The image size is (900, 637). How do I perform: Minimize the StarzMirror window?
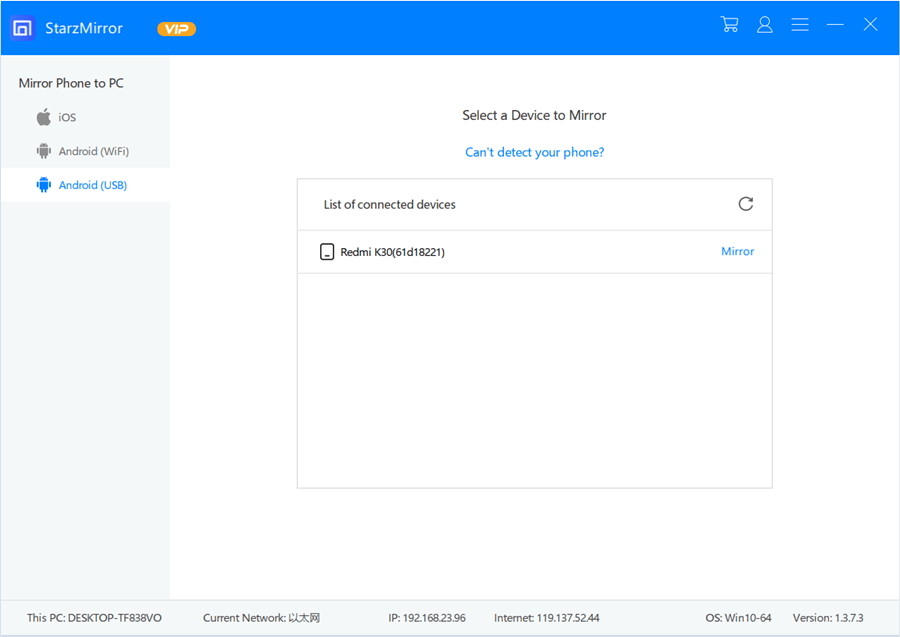[835, 24]
